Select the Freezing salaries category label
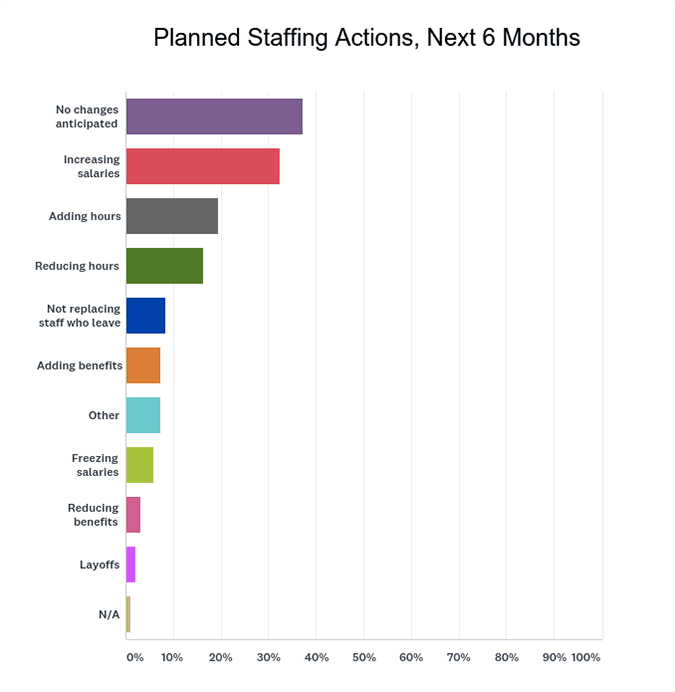This screenshot has height=692, width=675. [95, 465]
